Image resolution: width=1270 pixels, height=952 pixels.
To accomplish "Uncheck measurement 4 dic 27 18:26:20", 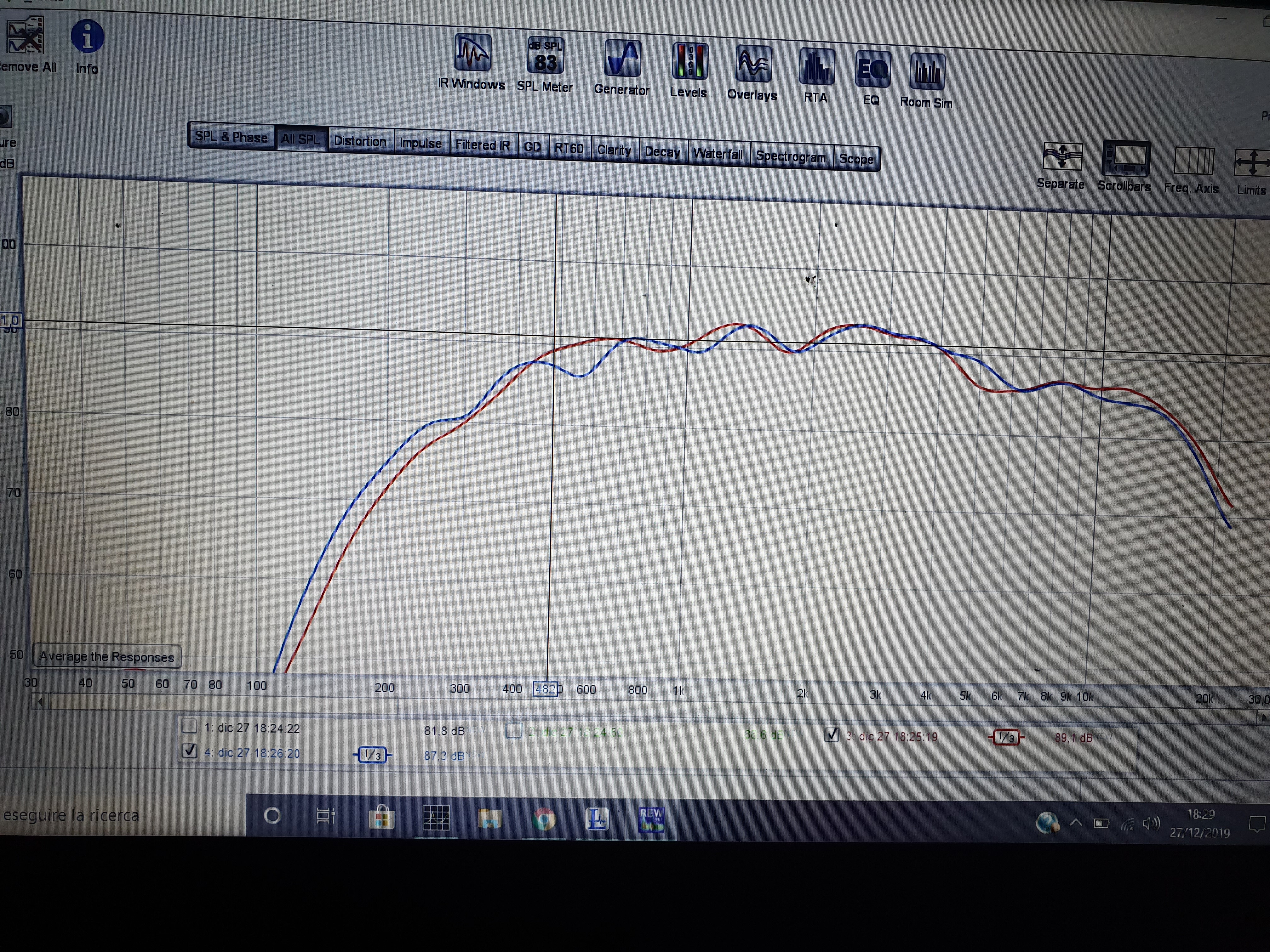I will coord(190,751).
